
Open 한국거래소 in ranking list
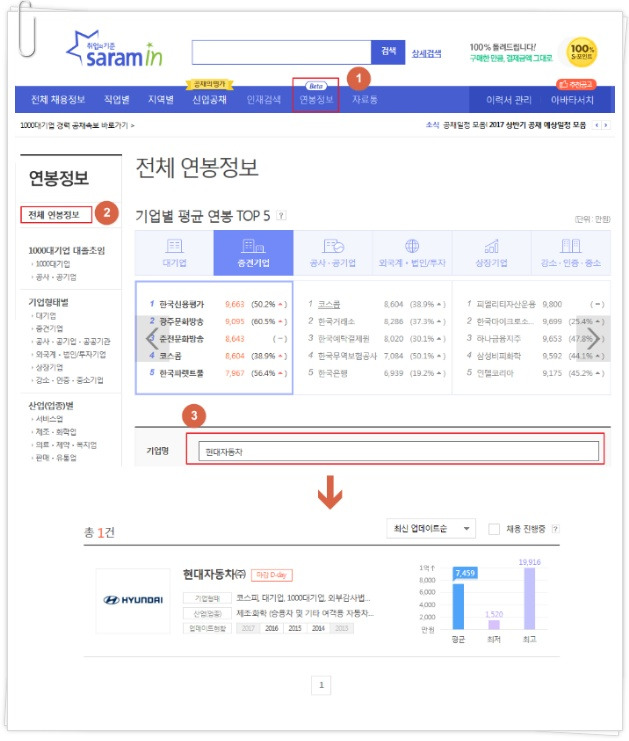point(336,321)
